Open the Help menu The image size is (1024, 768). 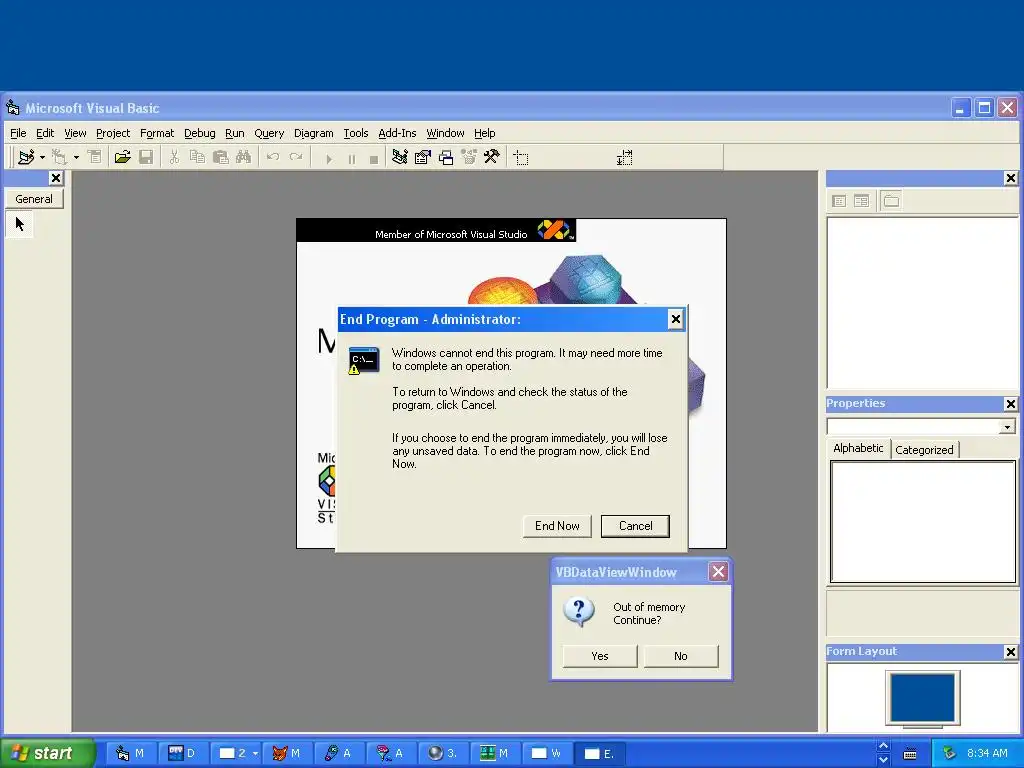click(485, 133)
